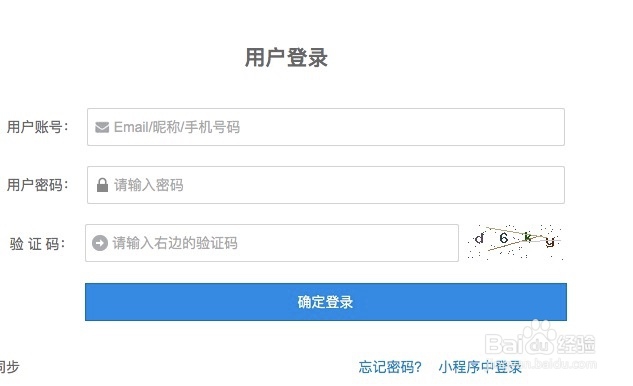Image resolution: width=633 pixels, height=386 pixels.
Task: Click the partially visible 同步 text
Action: tap(9, 367)
